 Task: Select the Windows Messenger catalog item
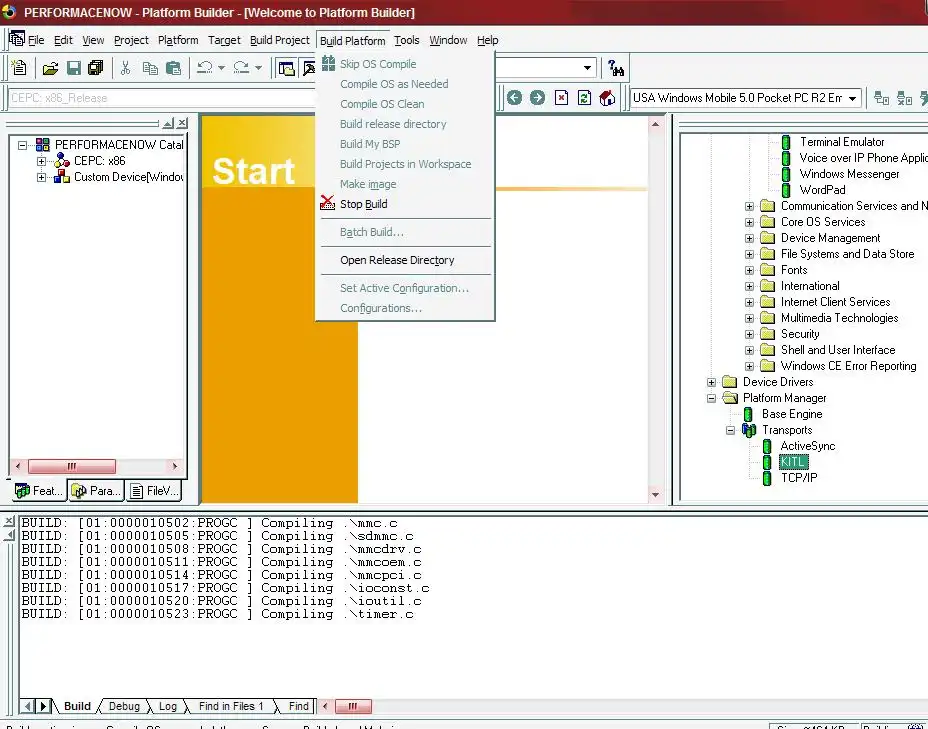pyautogui.click(x=849, y=174)
